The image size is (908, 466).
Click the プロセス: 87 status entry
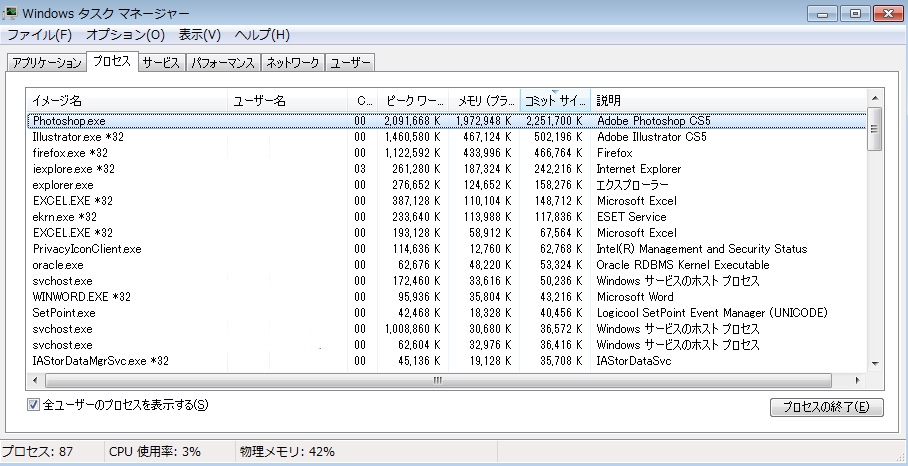coord(38,452)
